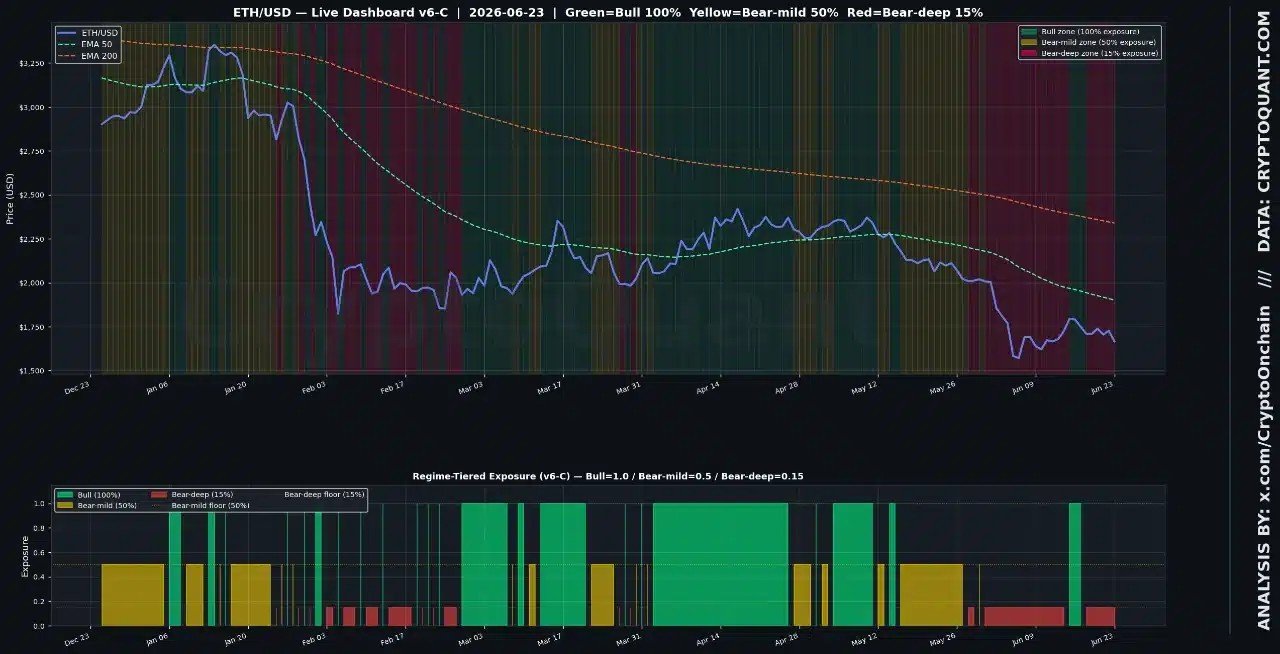Click Dec 23 date label under exposure chart
This screenshot has height=654, width=1280.
77,638
